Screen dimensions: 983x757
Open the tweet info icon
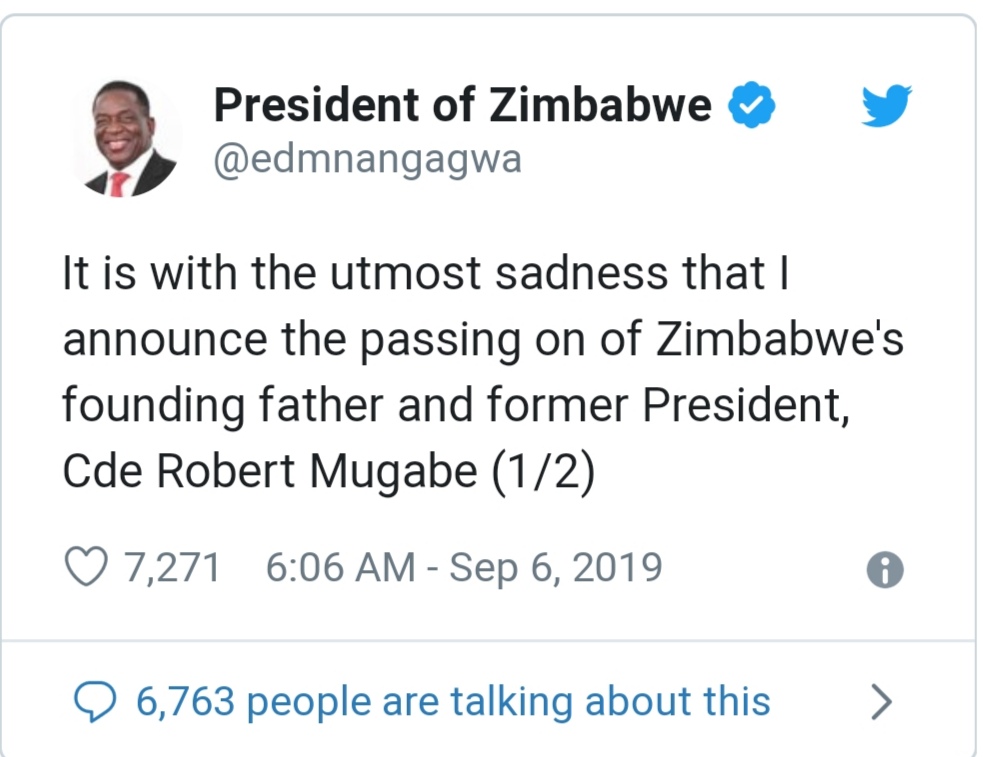[x=885, y=570]
